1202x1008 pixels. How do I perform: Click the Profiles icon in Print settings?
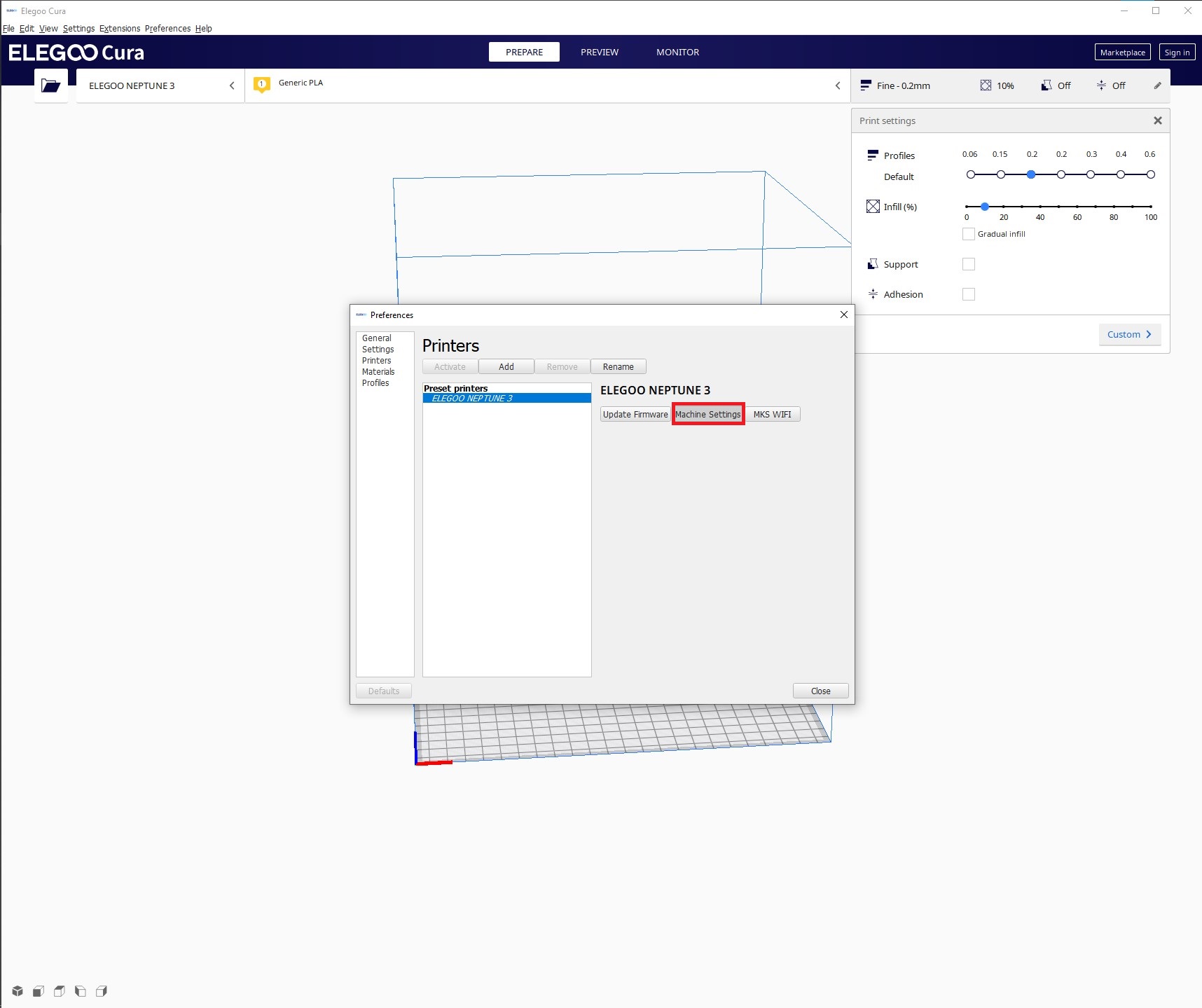click(x=873, y=155)
